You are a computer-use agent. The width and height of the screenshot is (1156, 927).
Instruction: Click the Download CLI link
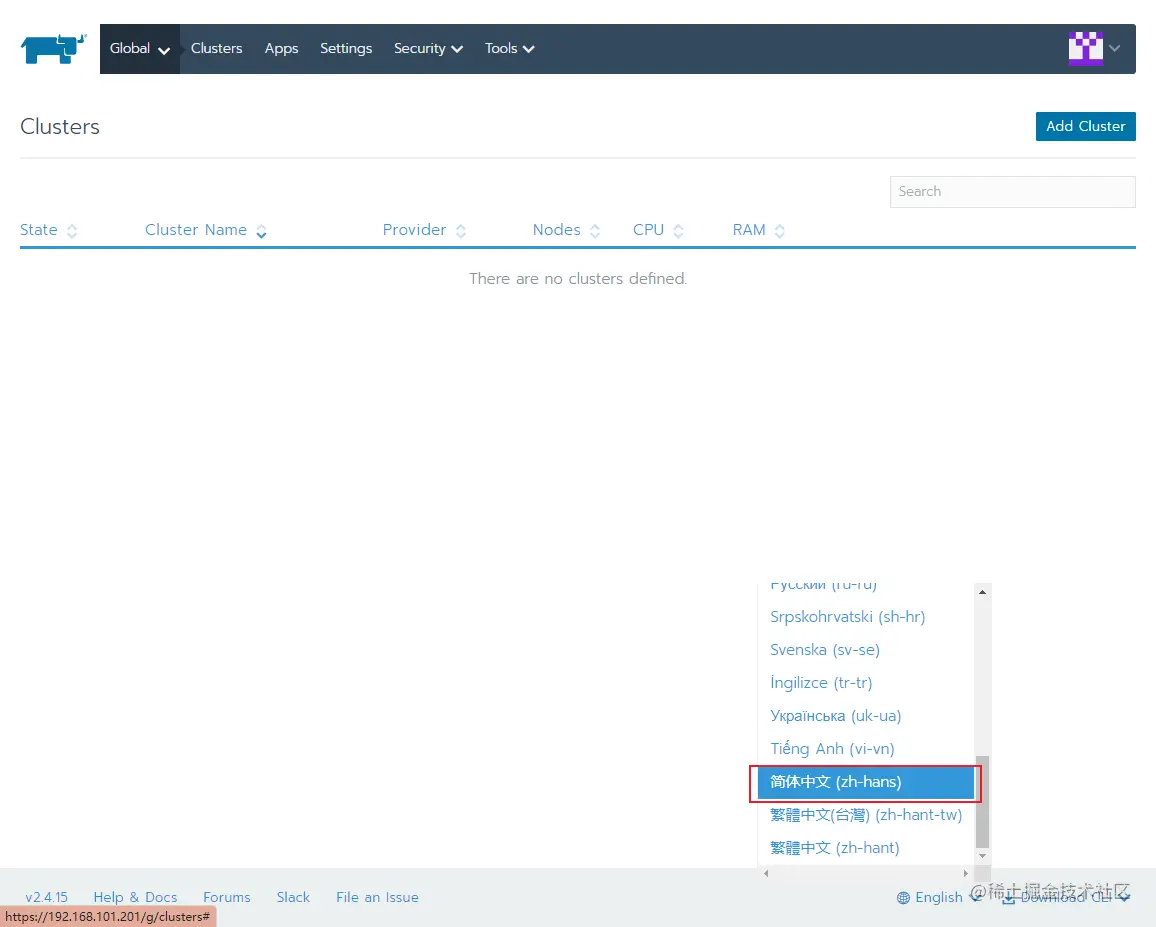coord(1066,898)
